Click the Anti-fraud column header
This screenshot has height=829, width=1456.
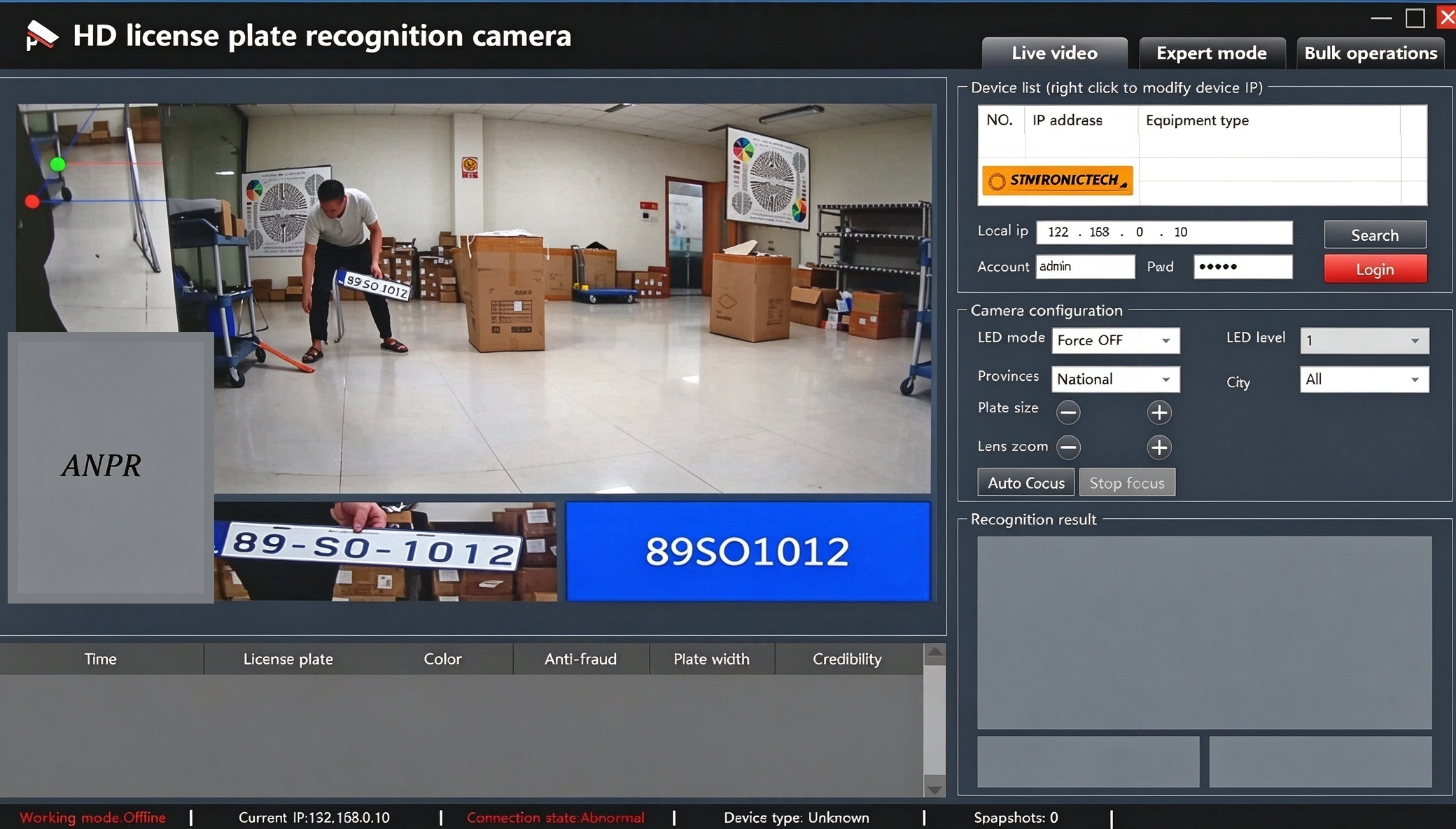click(580, 659)
